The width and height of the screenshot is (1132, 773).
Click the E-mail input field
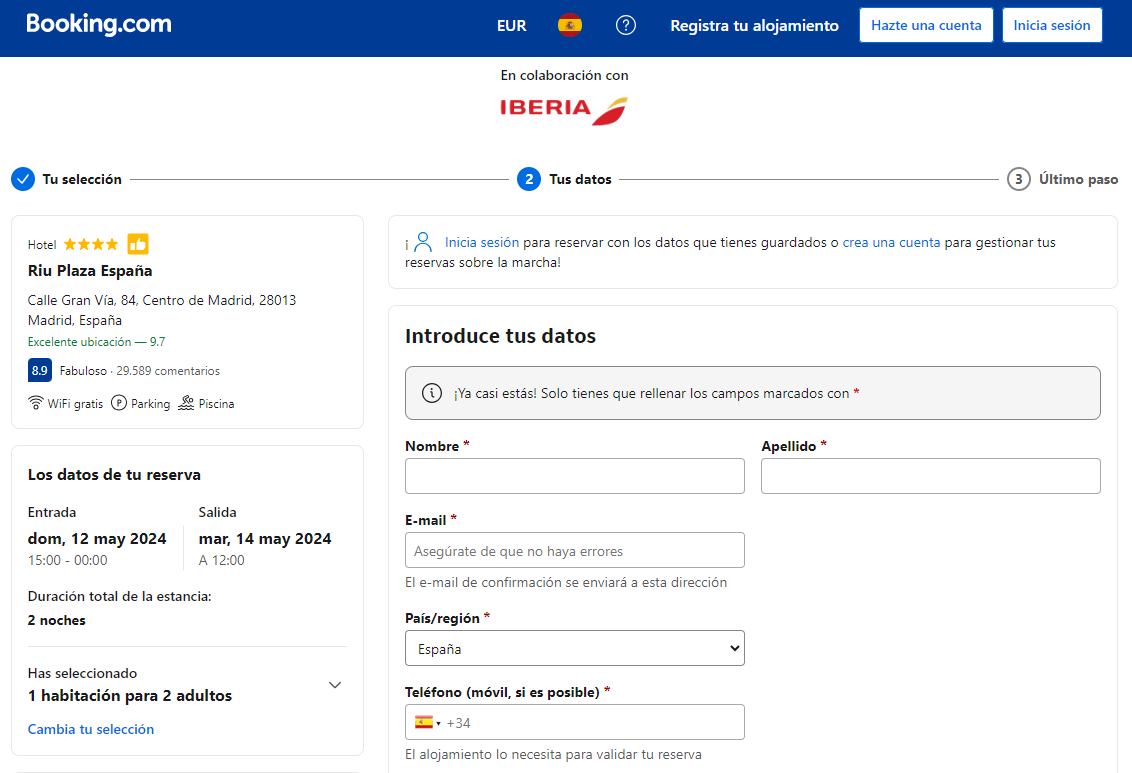pos(574,551)
